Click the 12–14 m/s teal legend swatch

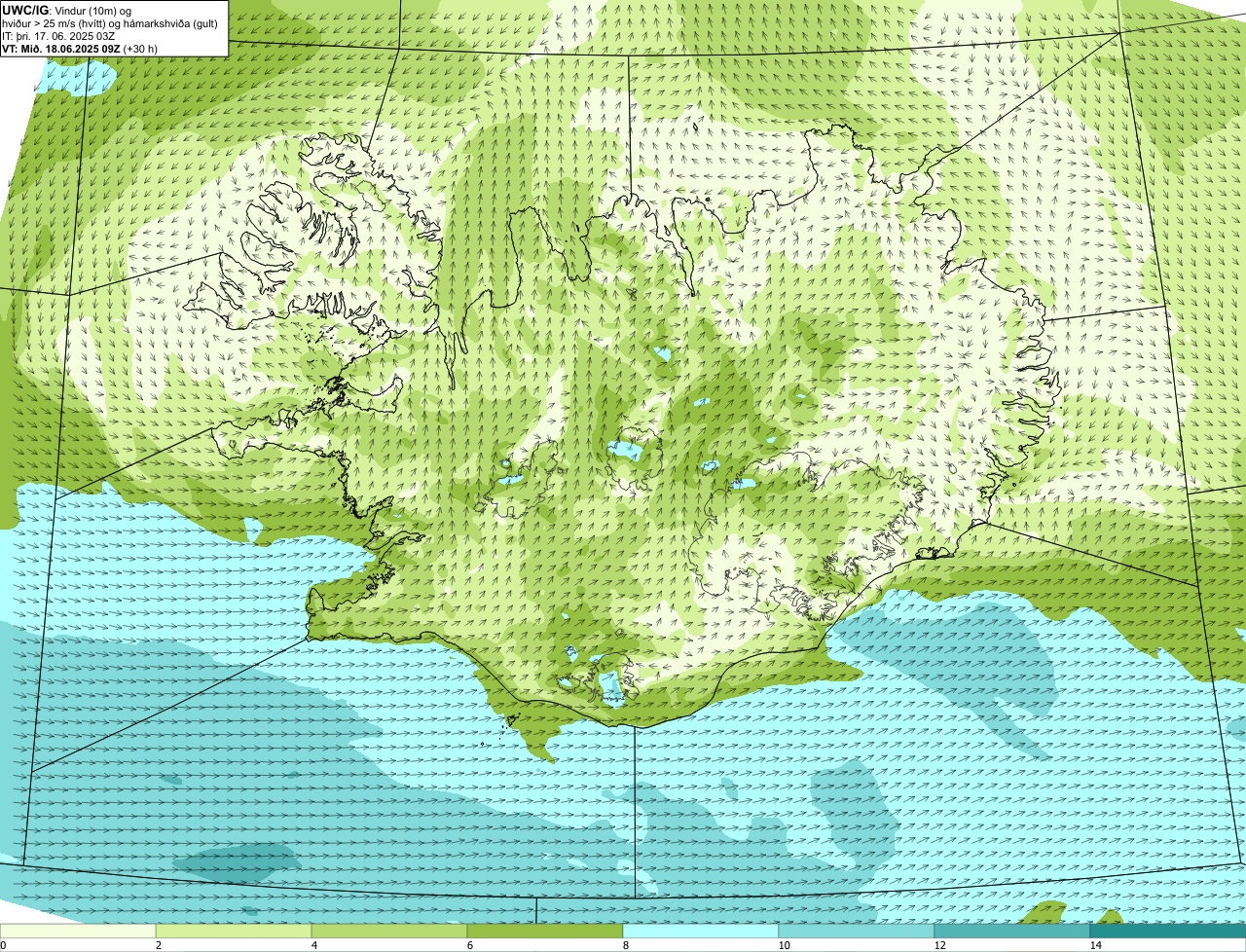1012,931
